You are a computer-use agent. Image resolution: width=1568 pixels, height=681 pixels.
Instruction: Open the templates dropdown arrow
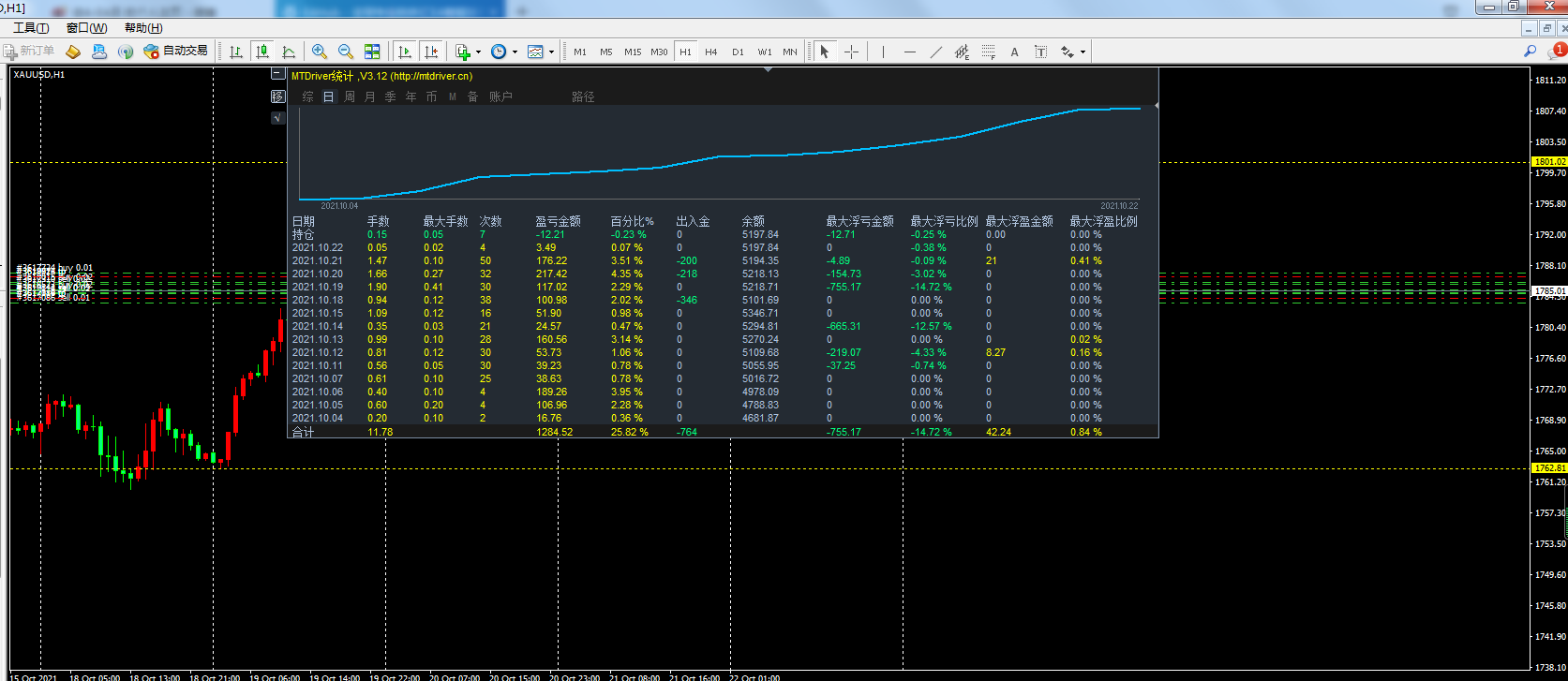coord(551,52)
